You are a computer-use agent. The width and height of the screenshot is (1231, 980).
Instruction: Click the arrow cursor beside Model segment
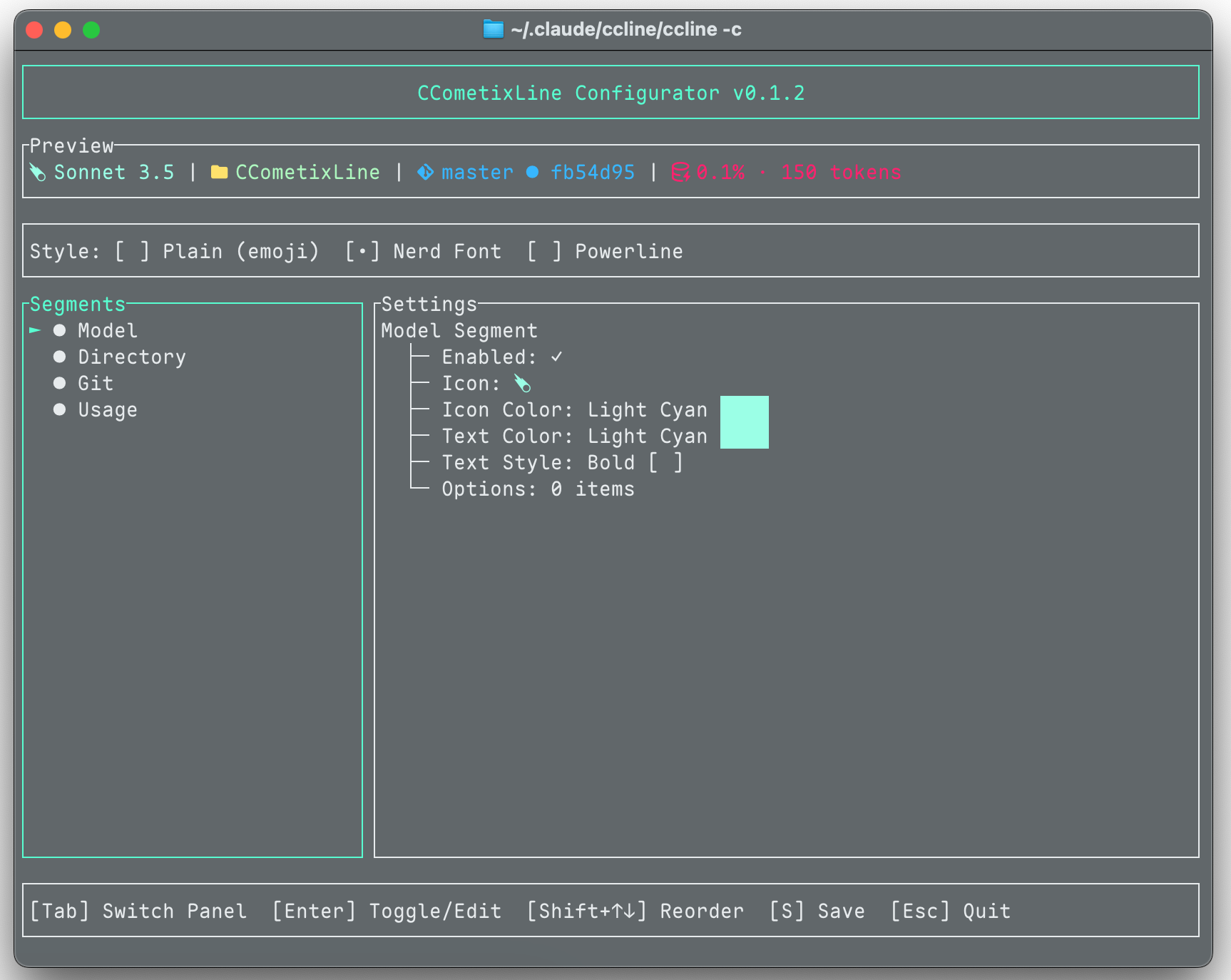click(35, 330)
